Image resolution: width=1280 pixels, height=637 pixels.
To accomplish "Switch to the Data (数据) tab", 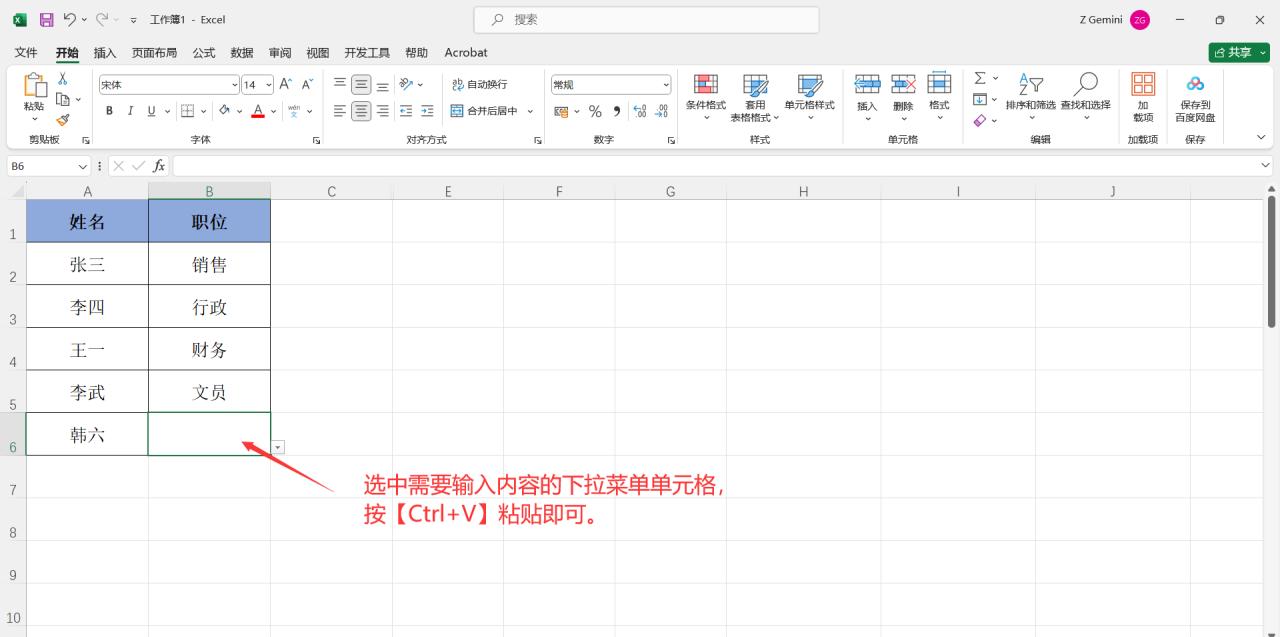I will [x=242, y=52].
